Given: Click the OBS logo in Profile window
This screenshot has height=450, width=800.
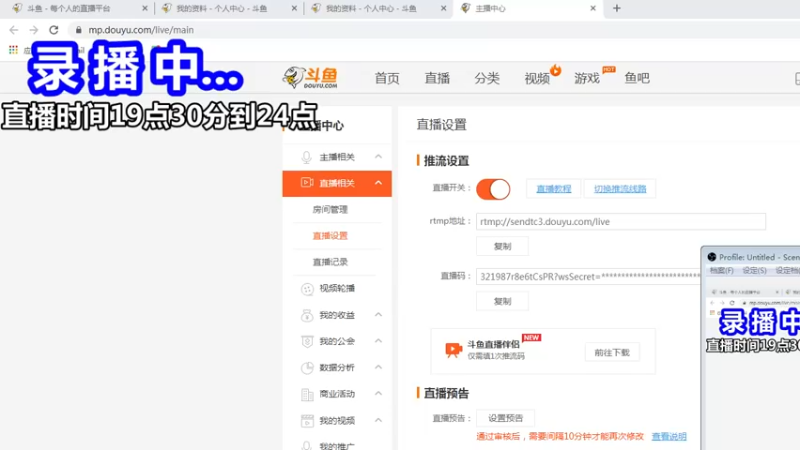Looking at the screenshot, I should 712,257.
